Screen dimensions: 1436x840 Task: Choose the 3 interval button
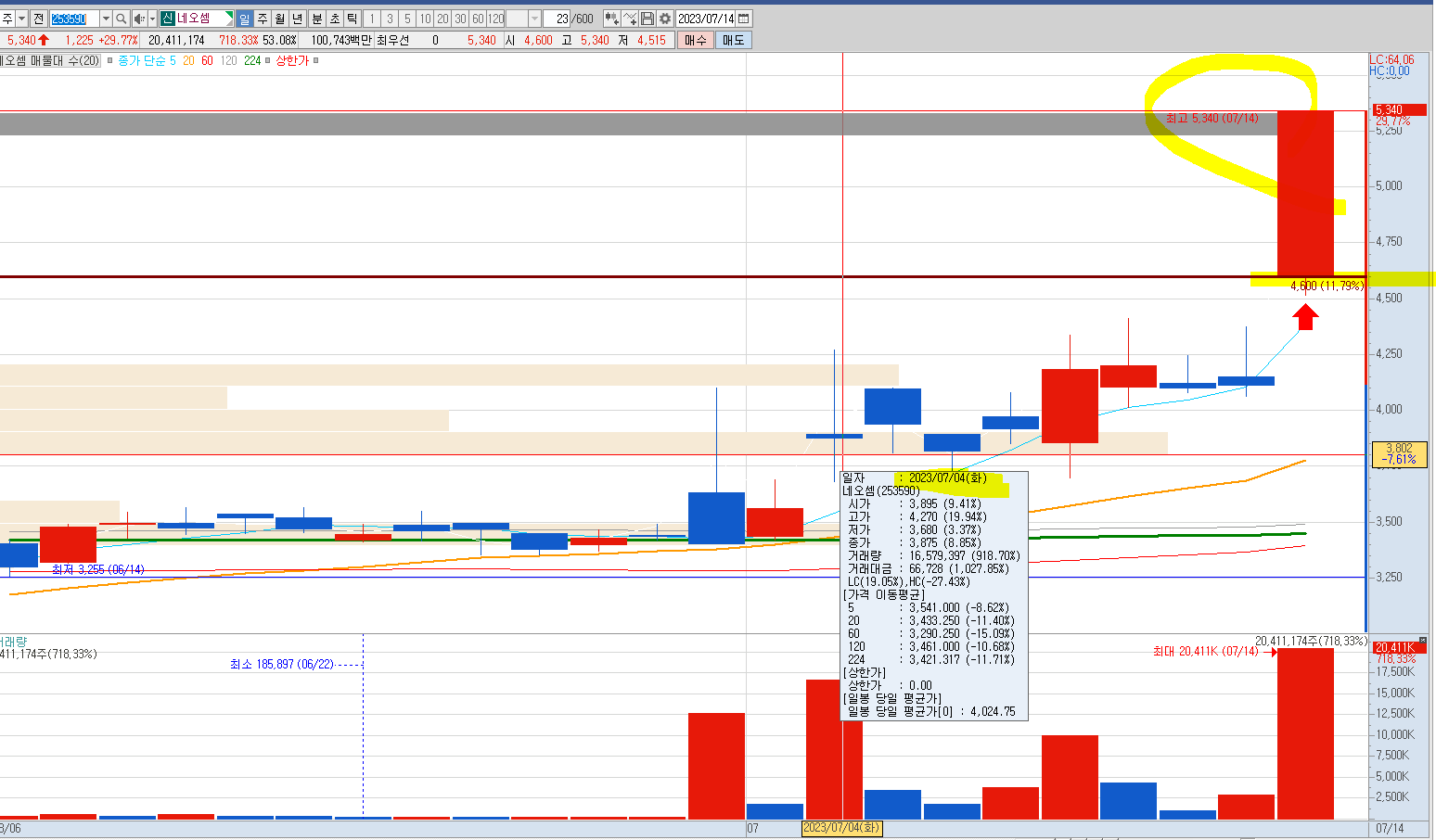pos(390,19)
